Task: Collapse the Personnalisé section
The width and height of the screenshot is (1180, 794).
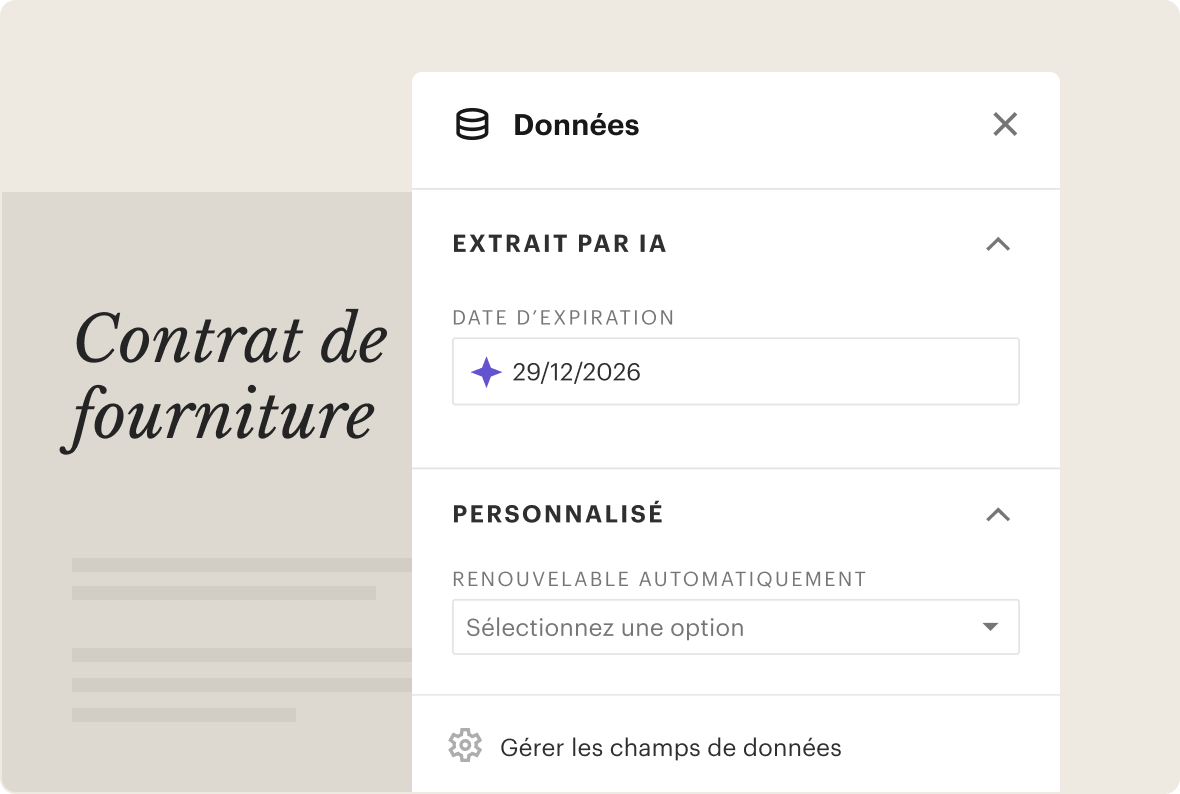Action: (x=998, y=515)
